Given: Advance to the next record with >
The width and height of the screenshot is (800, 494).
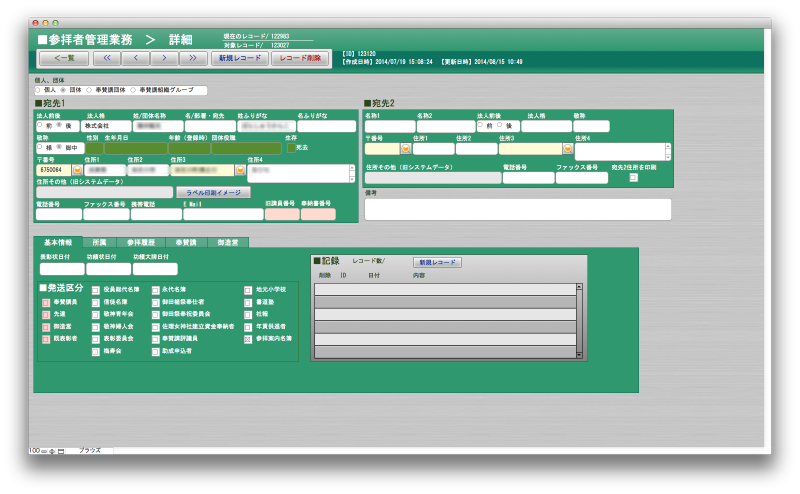Looking at the screenshot, I should point(163,59).
